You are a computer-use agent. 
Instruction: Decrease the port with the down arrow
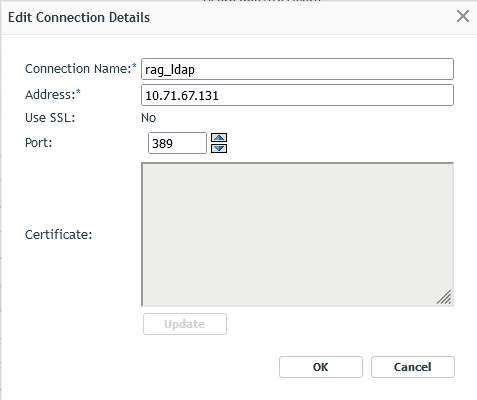tap(219, 148)
